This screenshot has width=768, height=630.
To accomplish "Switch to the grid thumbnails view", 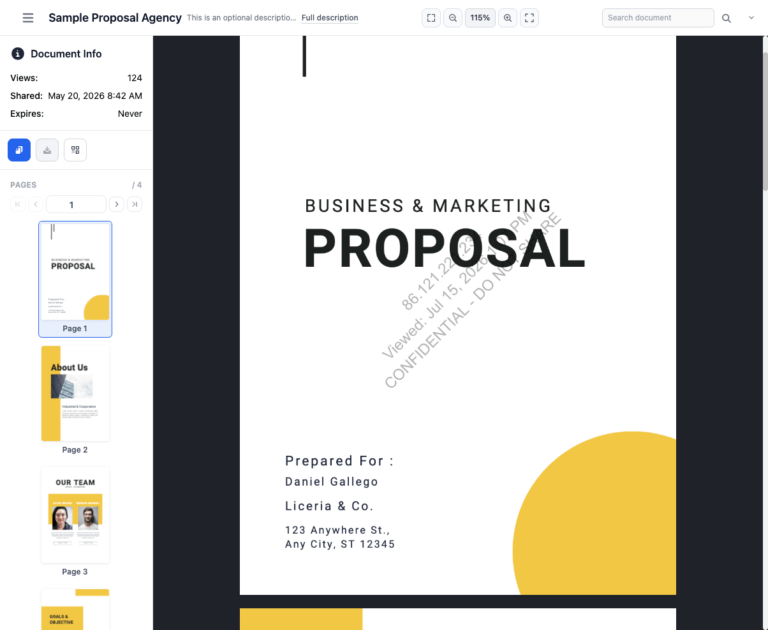I will click(x=75, y=150).
